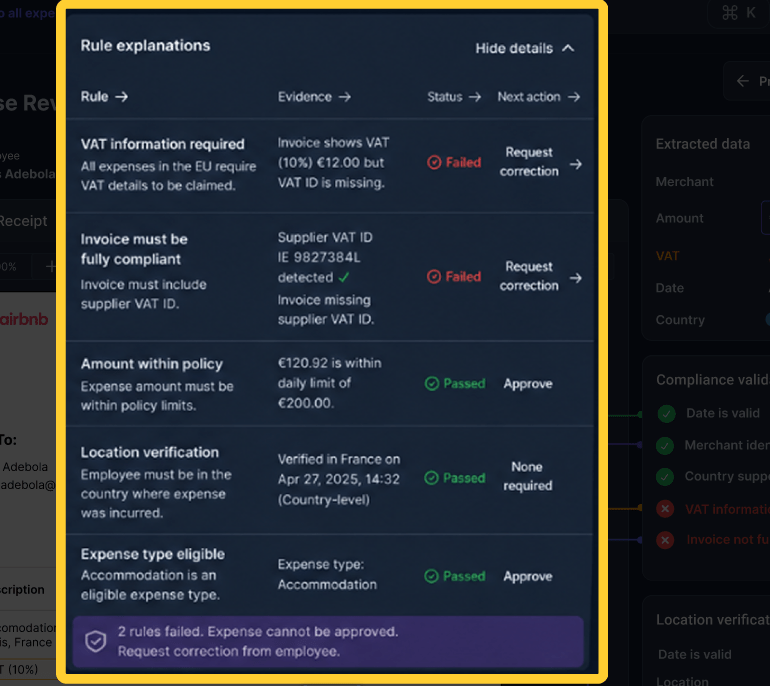Click Approve for Amount within policy rule
The height and width of the screenshot is (686, 770).
[x=528, y=384]
